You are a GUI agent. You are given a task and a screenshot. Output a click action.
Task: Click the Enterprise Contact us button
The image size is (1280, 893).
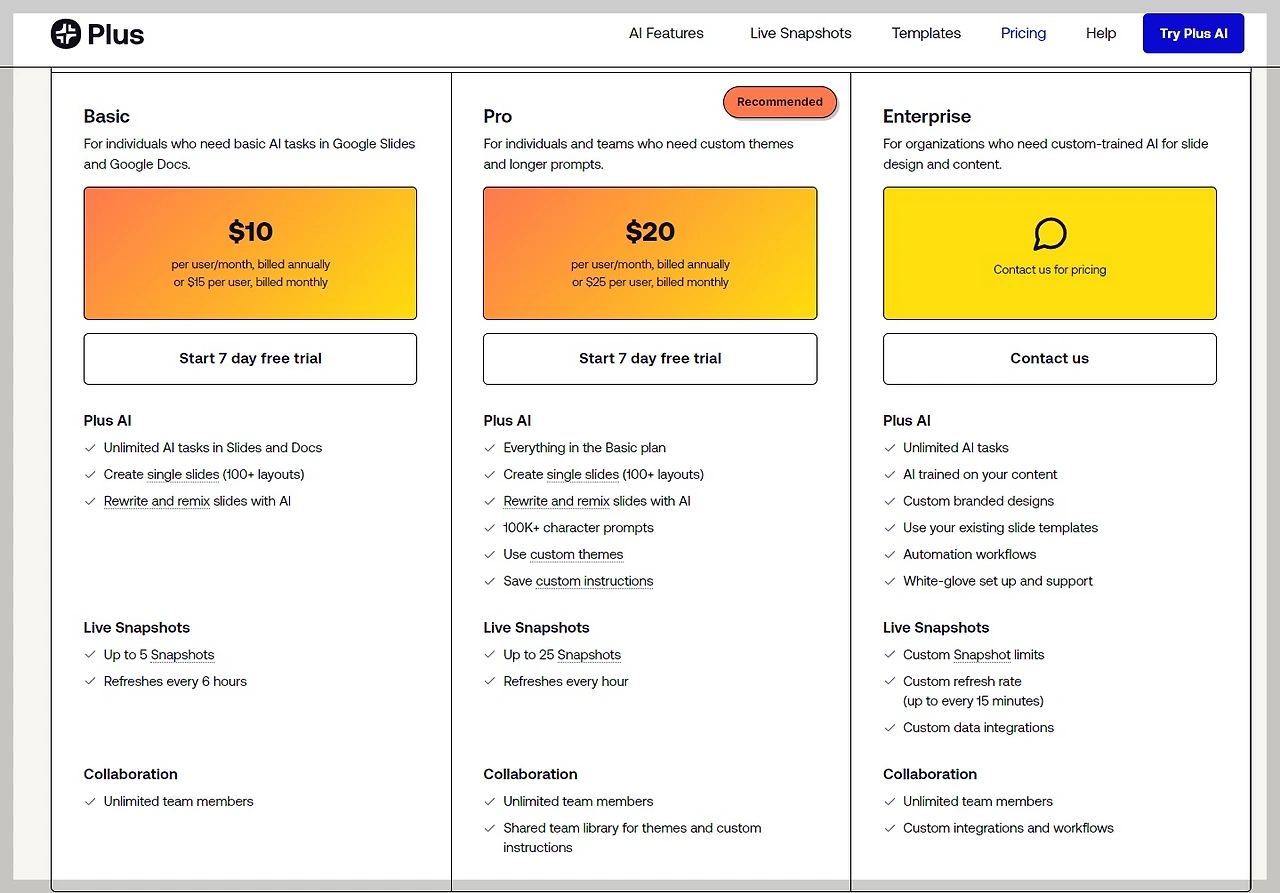coord(1049,359)
